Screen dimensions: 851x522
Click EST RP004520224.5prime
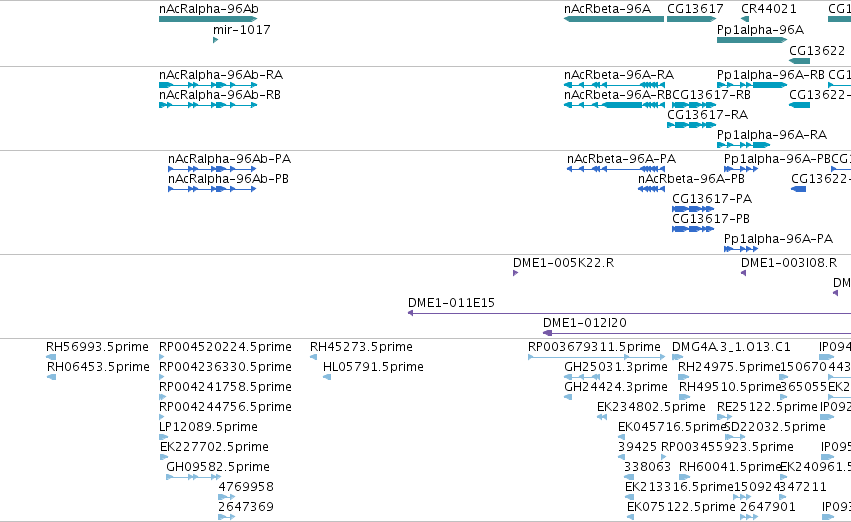pyautogui.click(x=162, y=357)
